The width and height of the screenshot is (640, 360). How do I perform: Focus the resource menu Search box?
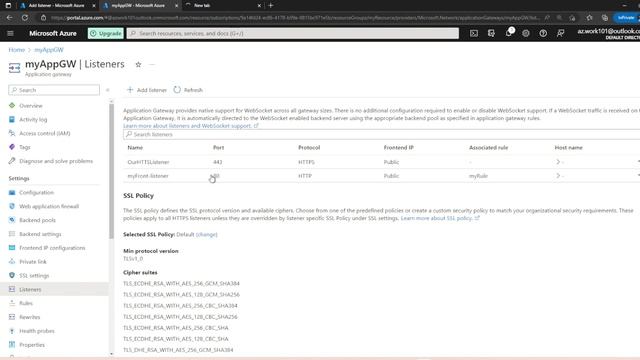click(54, 90)
